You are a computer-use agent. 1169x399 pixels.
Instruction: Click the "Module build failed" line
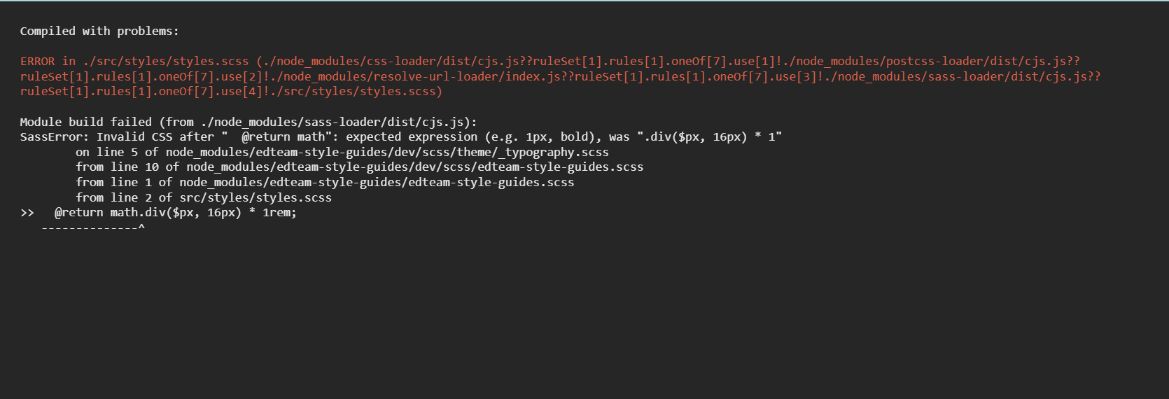(x=248, y=122)
